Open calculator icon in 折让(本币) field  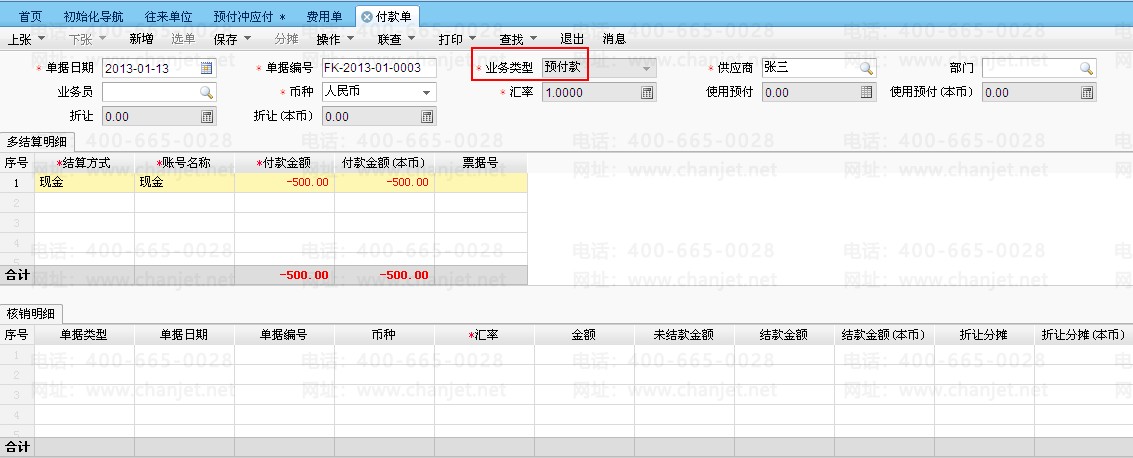point(427,116)
